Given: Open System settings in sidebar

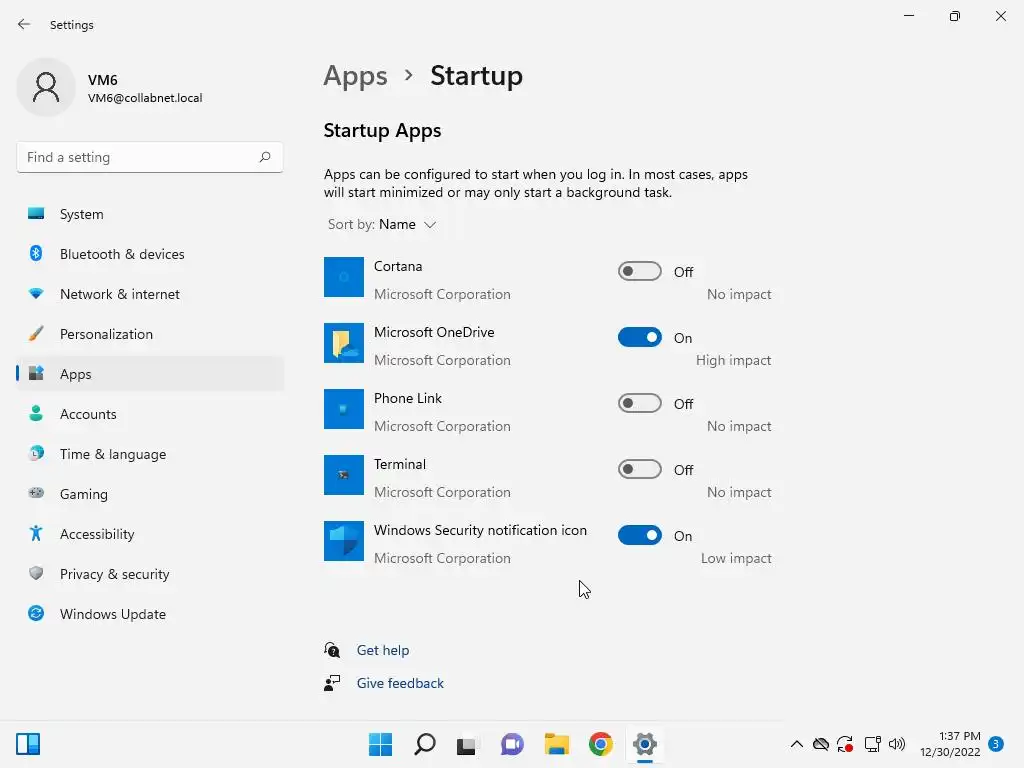Looking at the screenshot, I should click(x=150, y=214).
